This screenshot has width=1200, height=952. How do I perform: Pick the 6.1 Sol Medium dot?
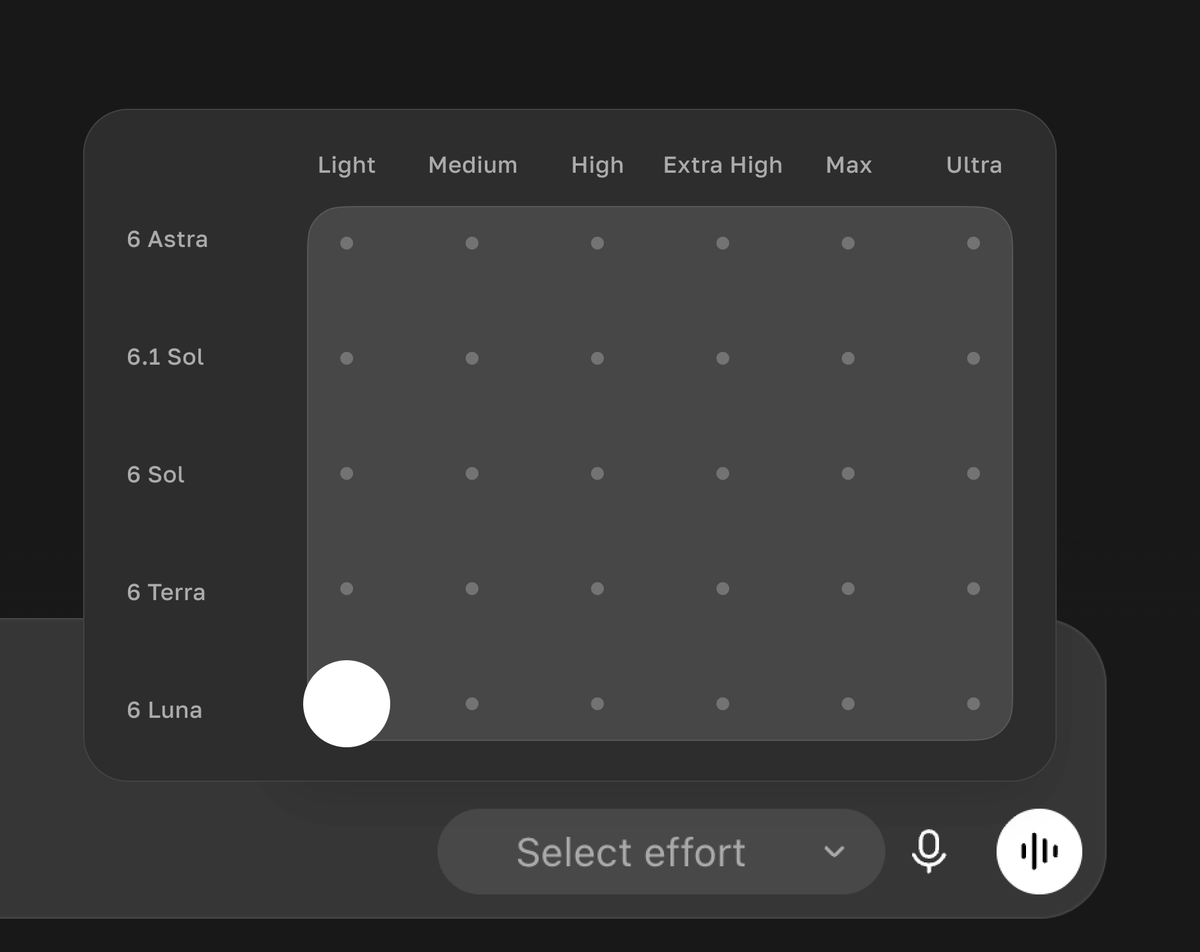(472, 358)
